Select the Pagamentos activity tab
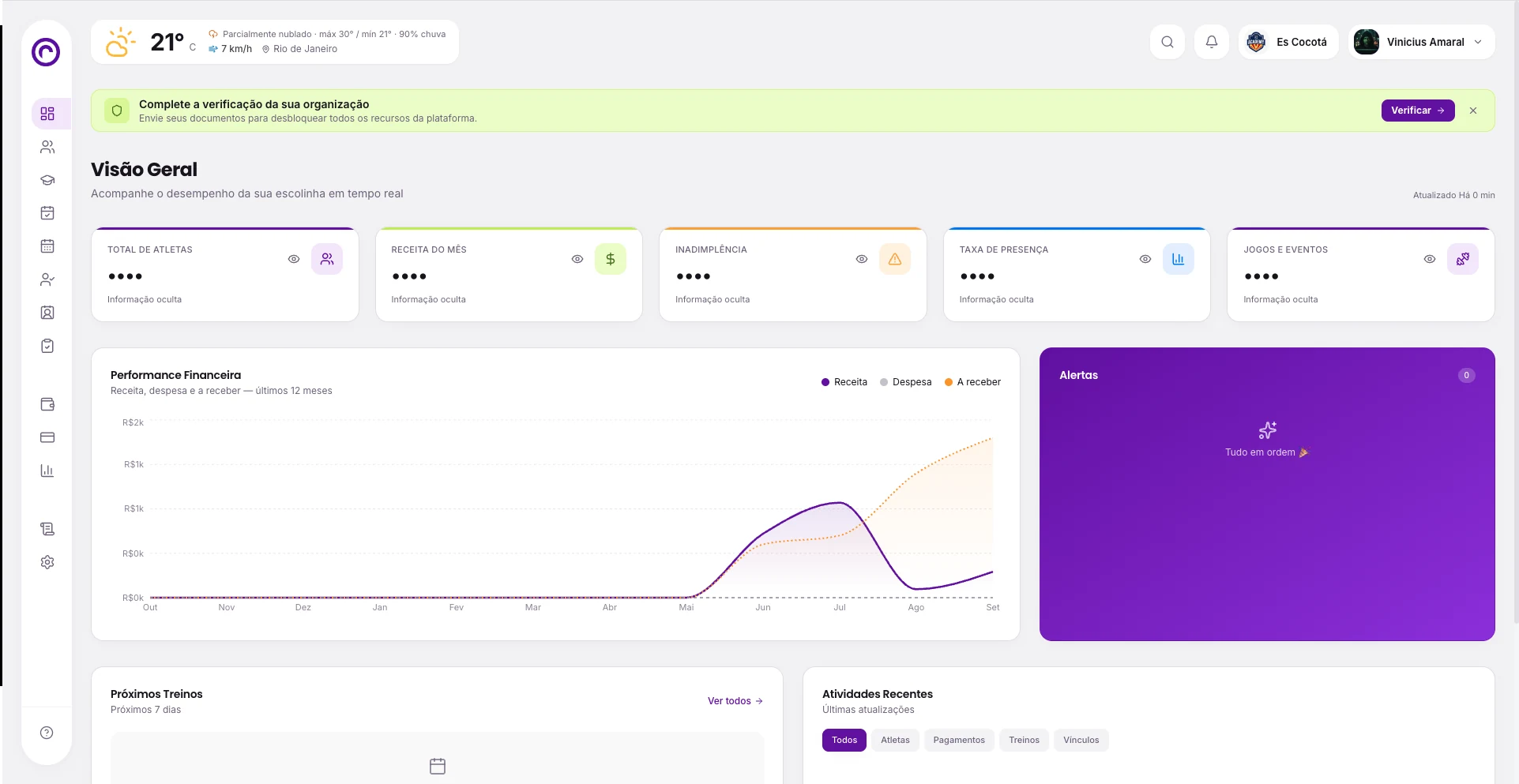The image size is (1519, 784). click(x=959, y=740)
